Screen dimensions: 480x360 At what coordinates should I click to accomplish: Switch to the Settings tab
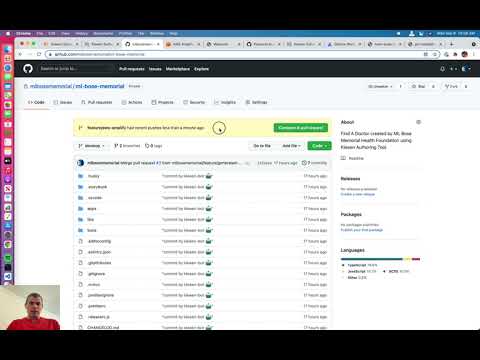click(256, 102)
